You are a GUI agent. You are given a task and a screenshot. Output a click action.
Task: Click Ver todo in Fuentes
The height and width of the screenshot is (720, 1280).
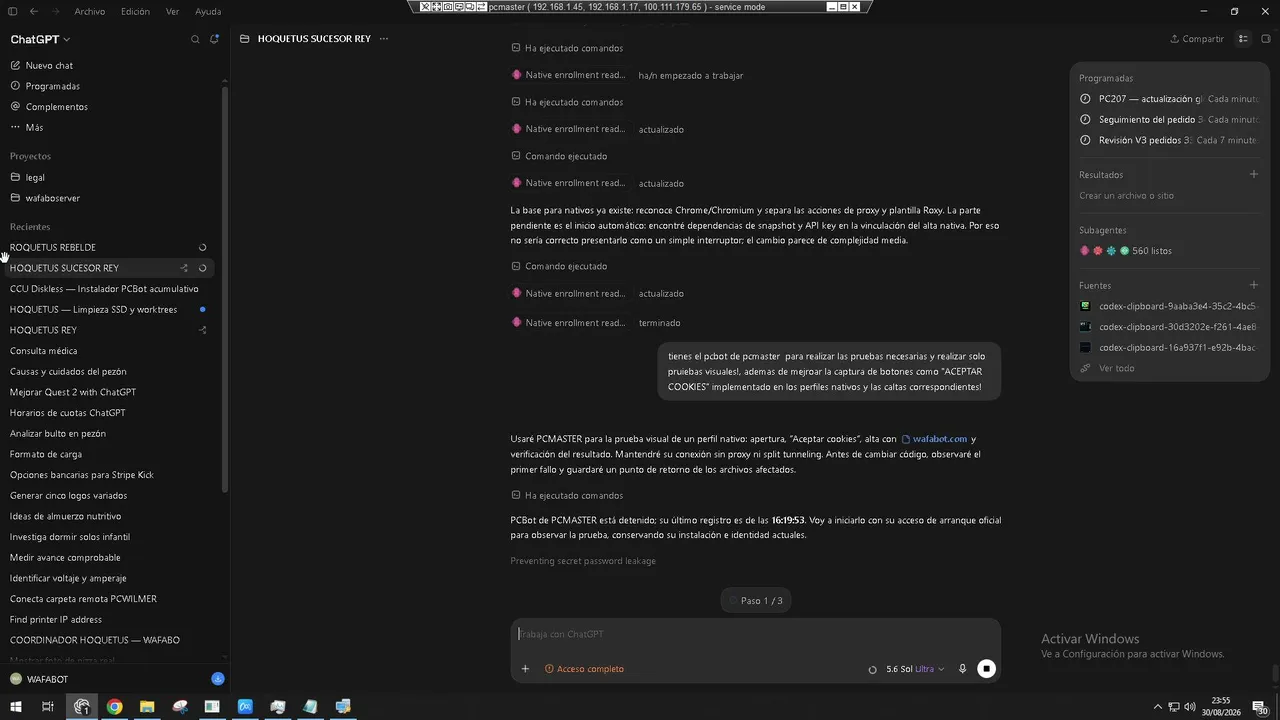tap(1107, 368)
